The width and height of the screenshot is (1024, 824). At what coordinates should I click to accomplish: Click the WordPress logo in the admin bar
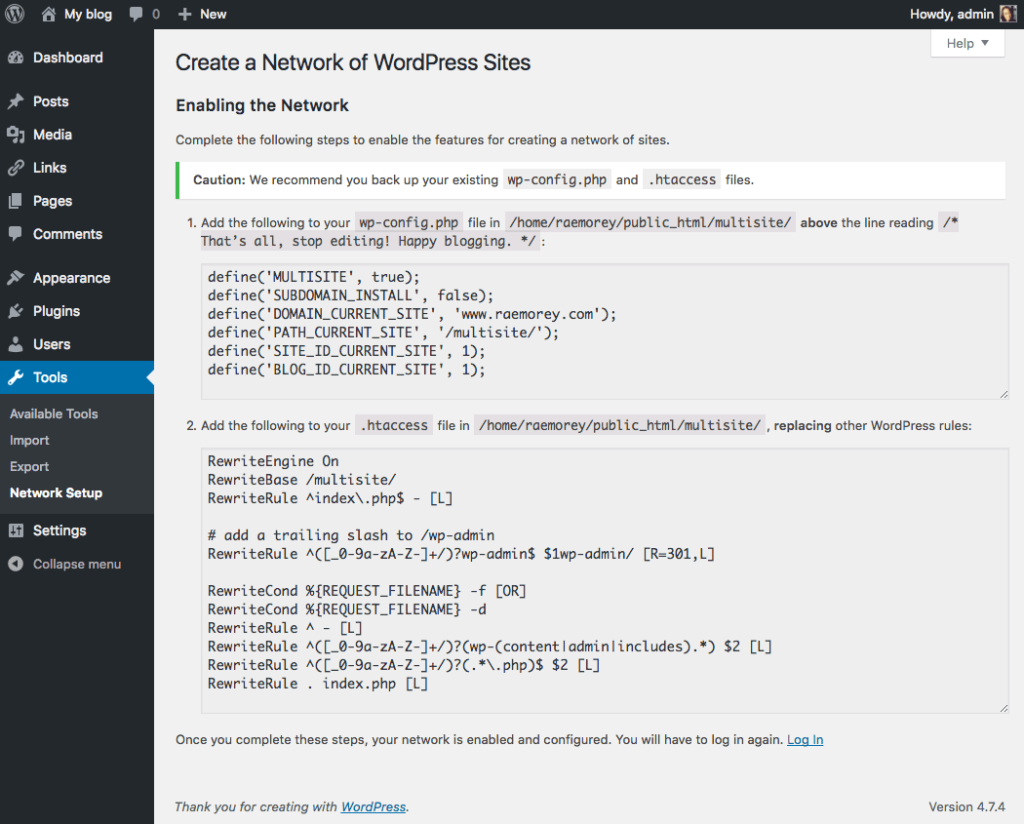(x=13, y=14)
